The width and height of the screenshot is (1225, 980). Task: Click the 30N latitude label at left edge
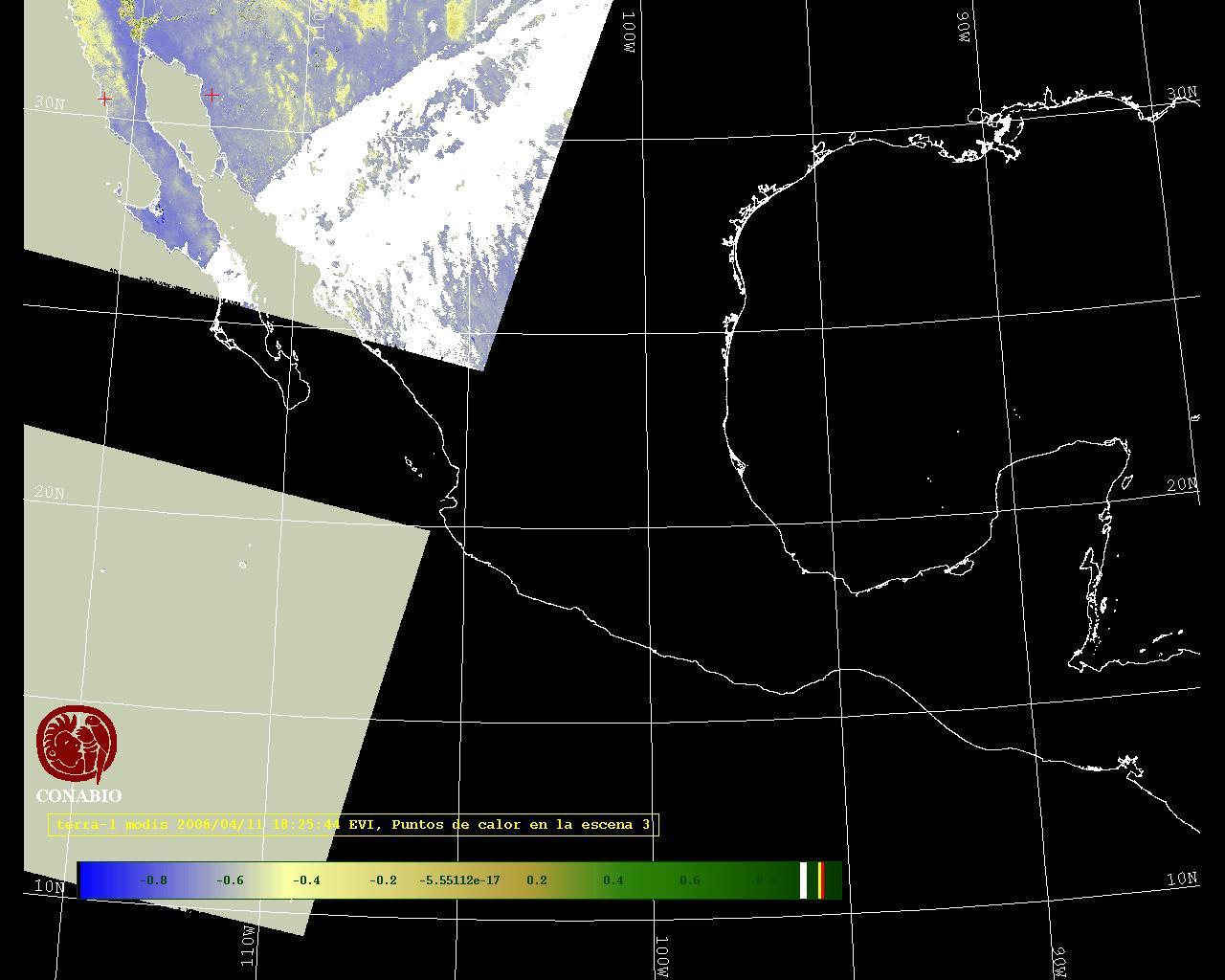[50, 102]
